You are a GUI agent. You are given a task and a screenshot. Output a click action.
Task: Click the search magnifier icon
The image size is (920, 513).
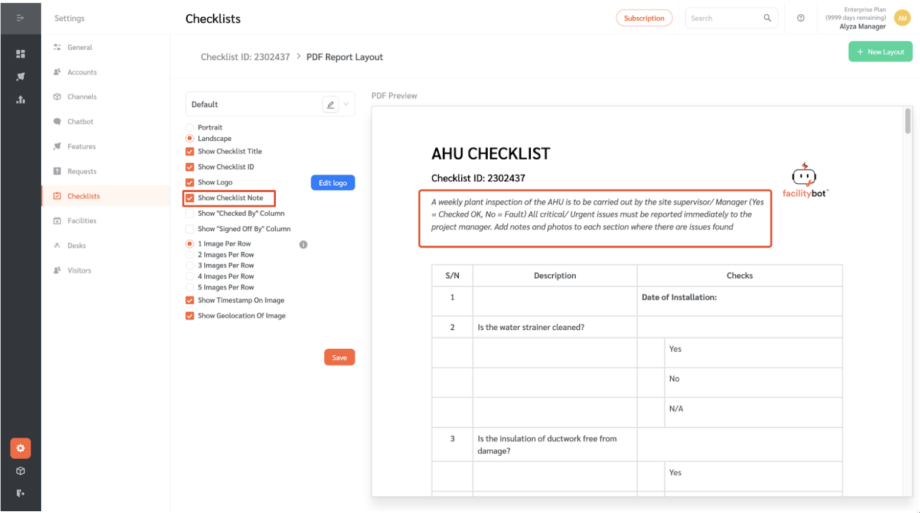[x=768, y=18]
